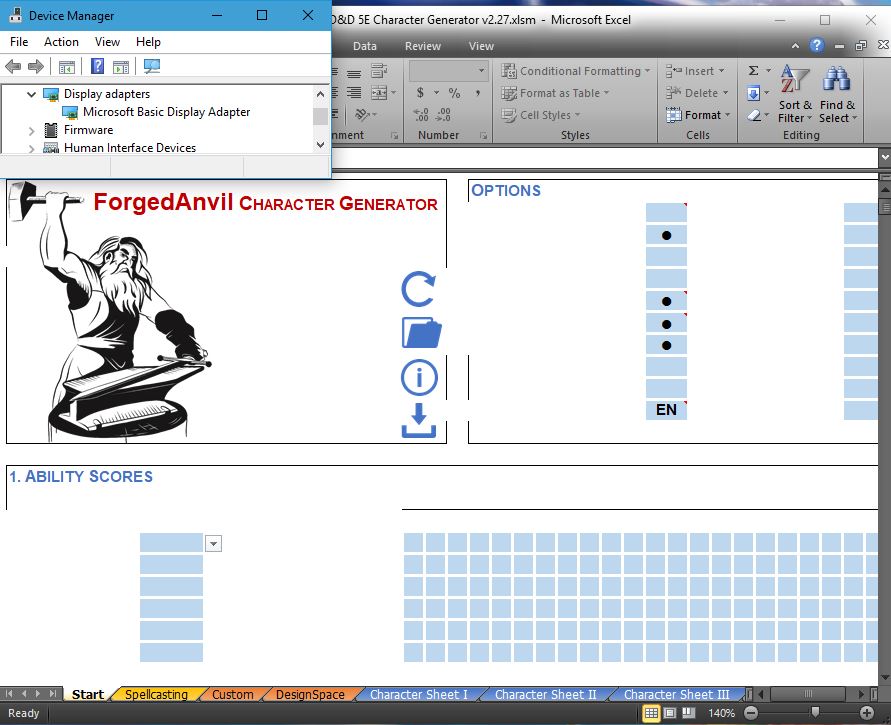Open Sort & Filter in Editing group
This screenshot has width=891, height=725.
[x=794, y=94]
